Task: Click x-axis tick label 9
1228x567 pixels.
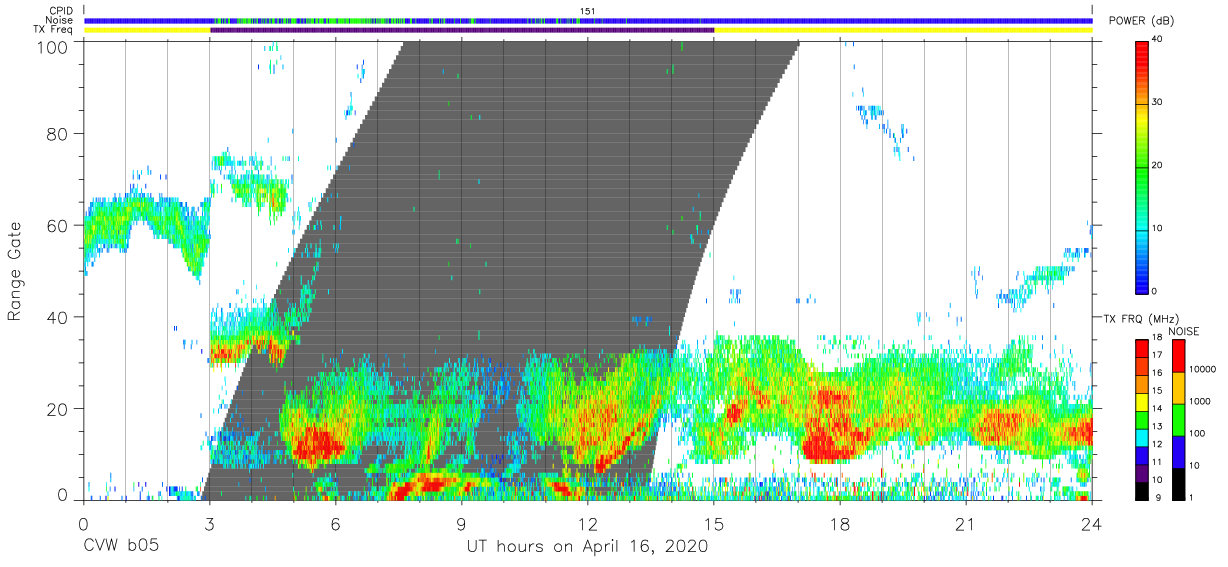Action: click(461, 524)
